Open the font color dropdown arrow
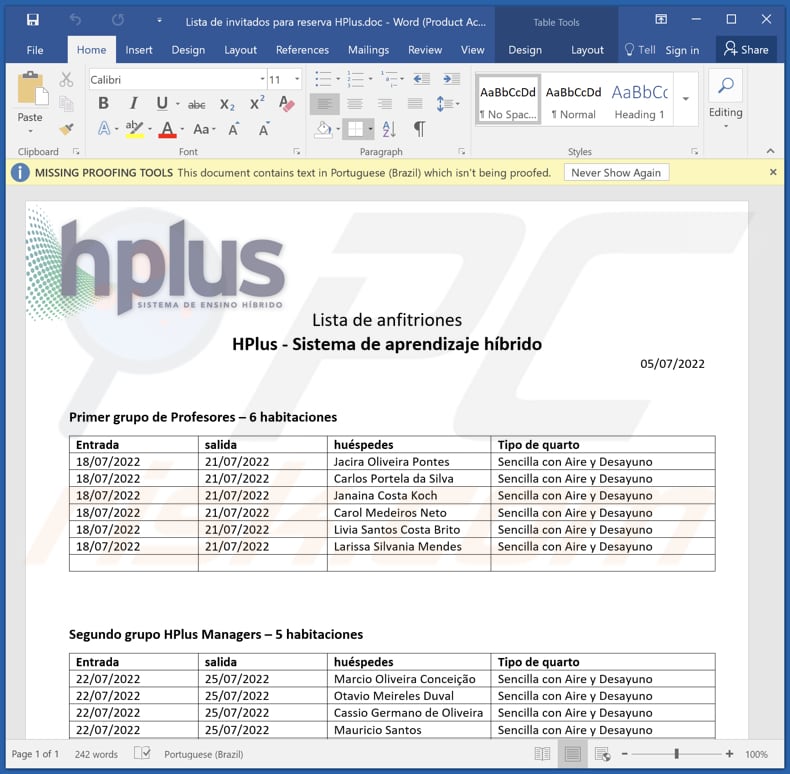This screenshot has height=774, width=790. point(182,130)
